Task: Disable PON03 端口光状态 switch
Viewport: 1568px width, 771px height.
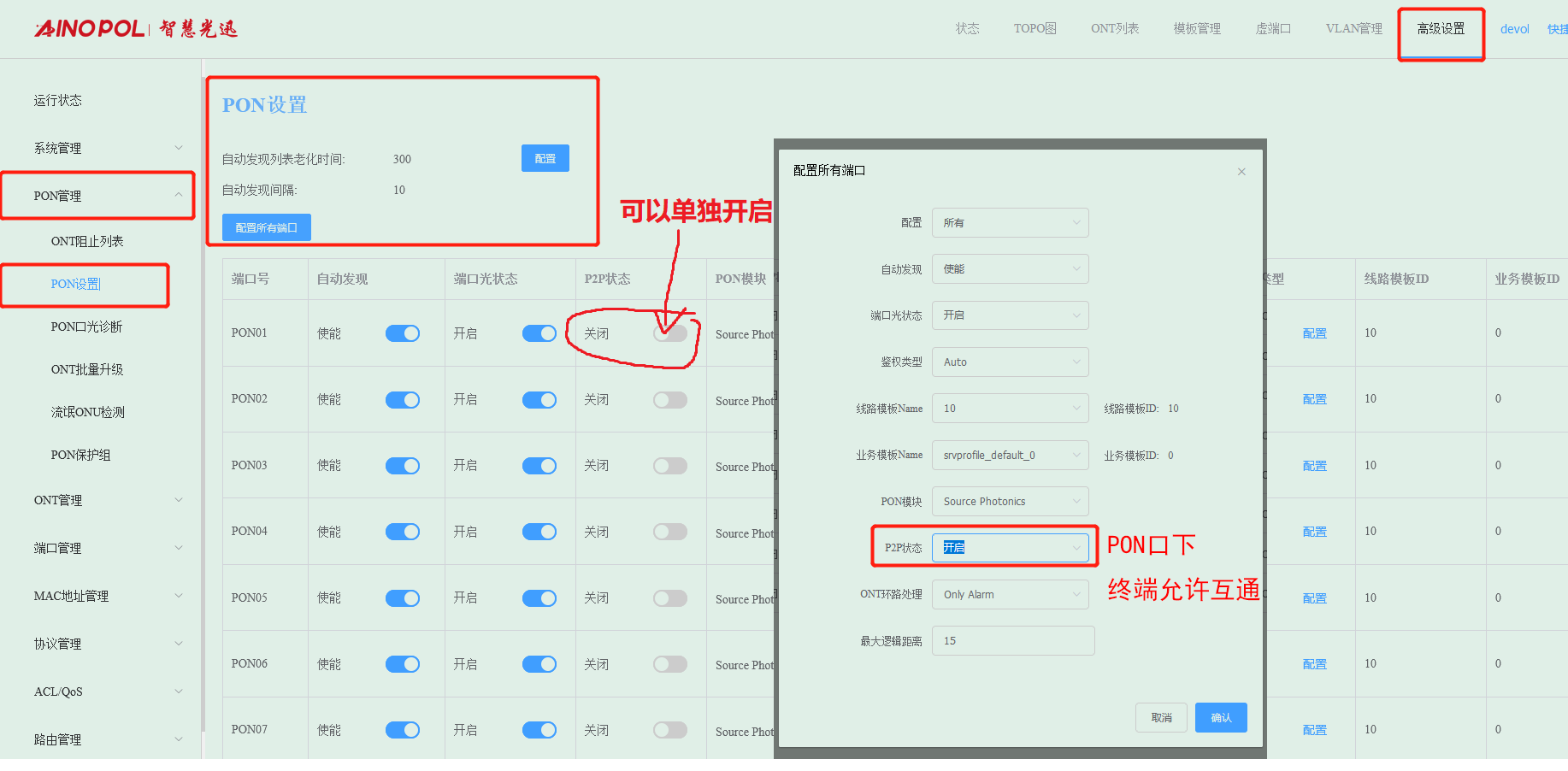Action: pyautogui.click(x=539, y=466)
